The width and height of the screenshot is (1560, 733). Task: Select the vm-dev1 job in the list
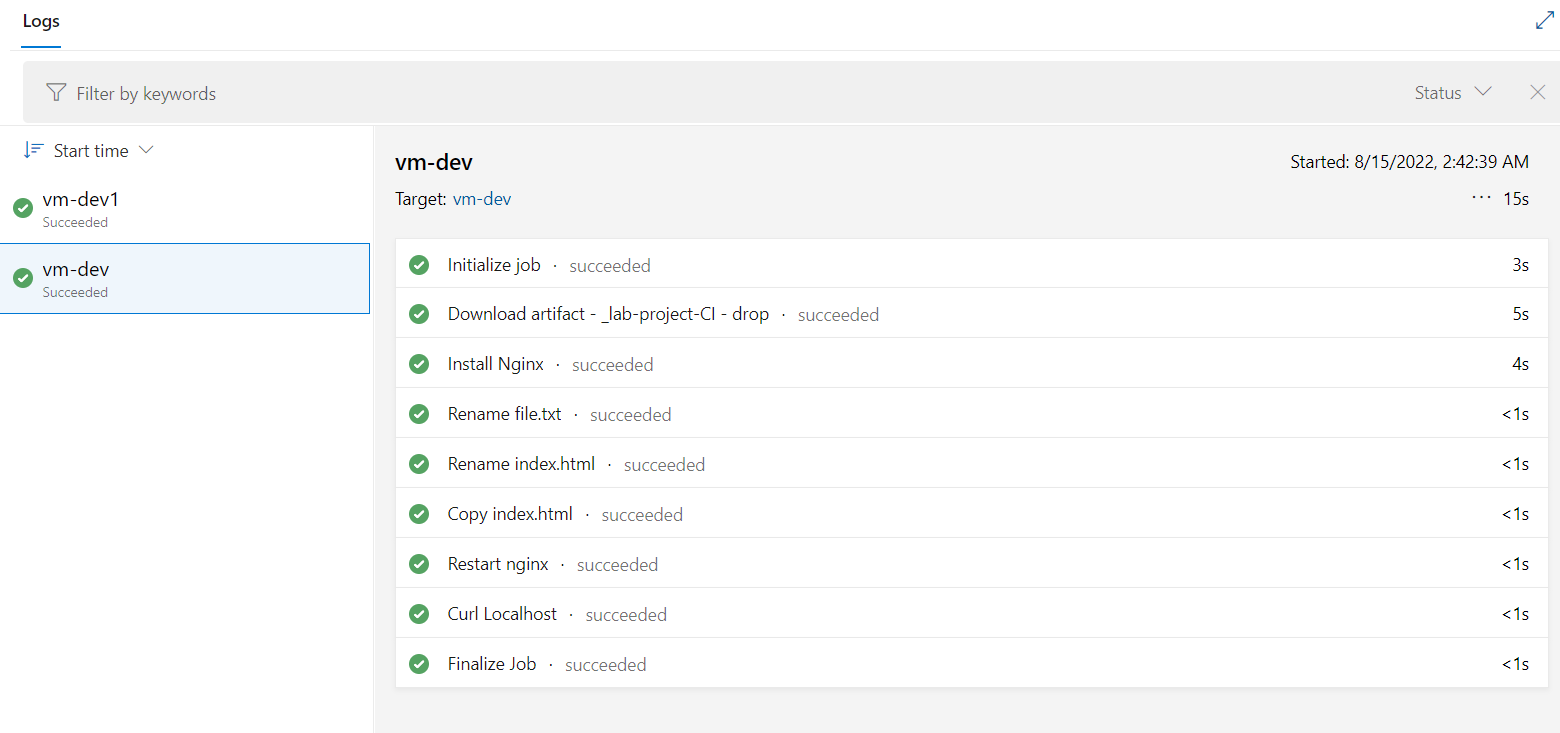click(x=185, y=208)
